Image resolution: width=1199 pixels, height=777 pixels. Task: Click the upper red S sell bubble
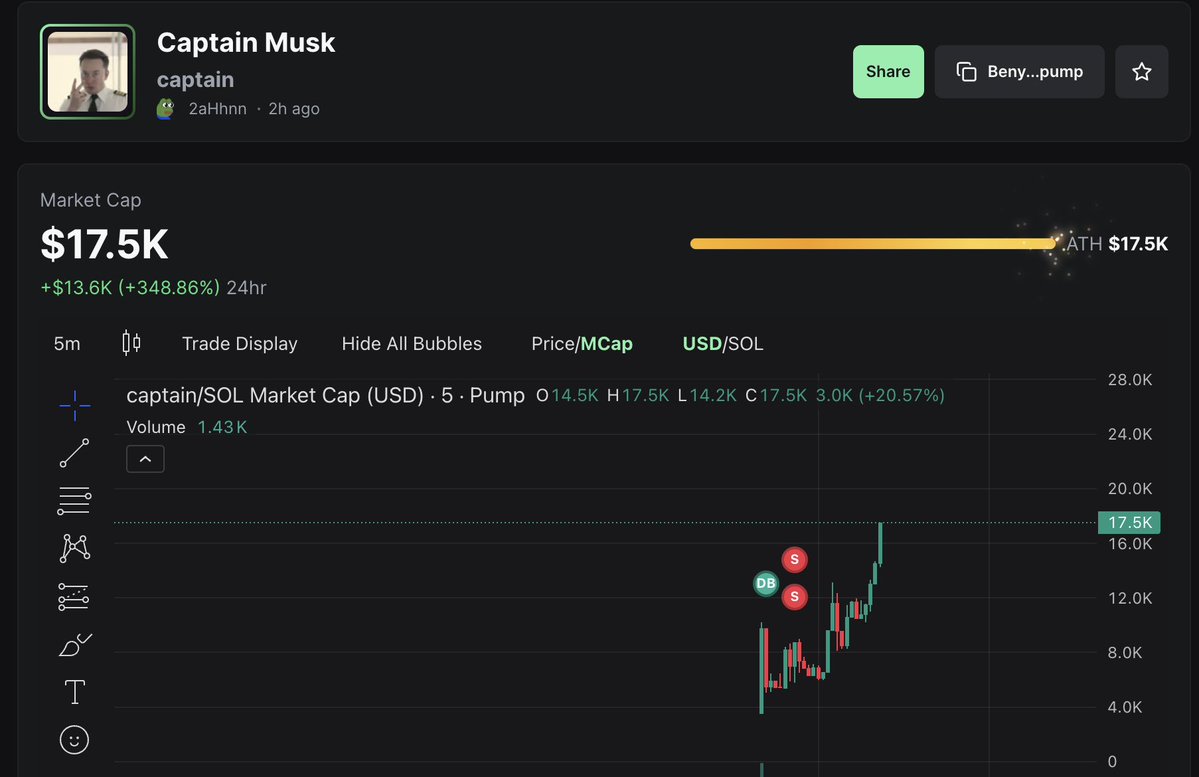[x=794, y=560]
